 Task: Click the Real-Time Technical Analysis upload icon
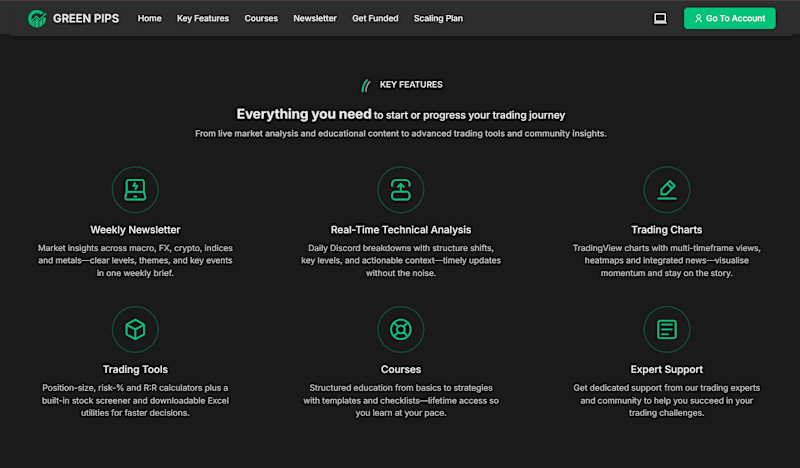point(401,190)
